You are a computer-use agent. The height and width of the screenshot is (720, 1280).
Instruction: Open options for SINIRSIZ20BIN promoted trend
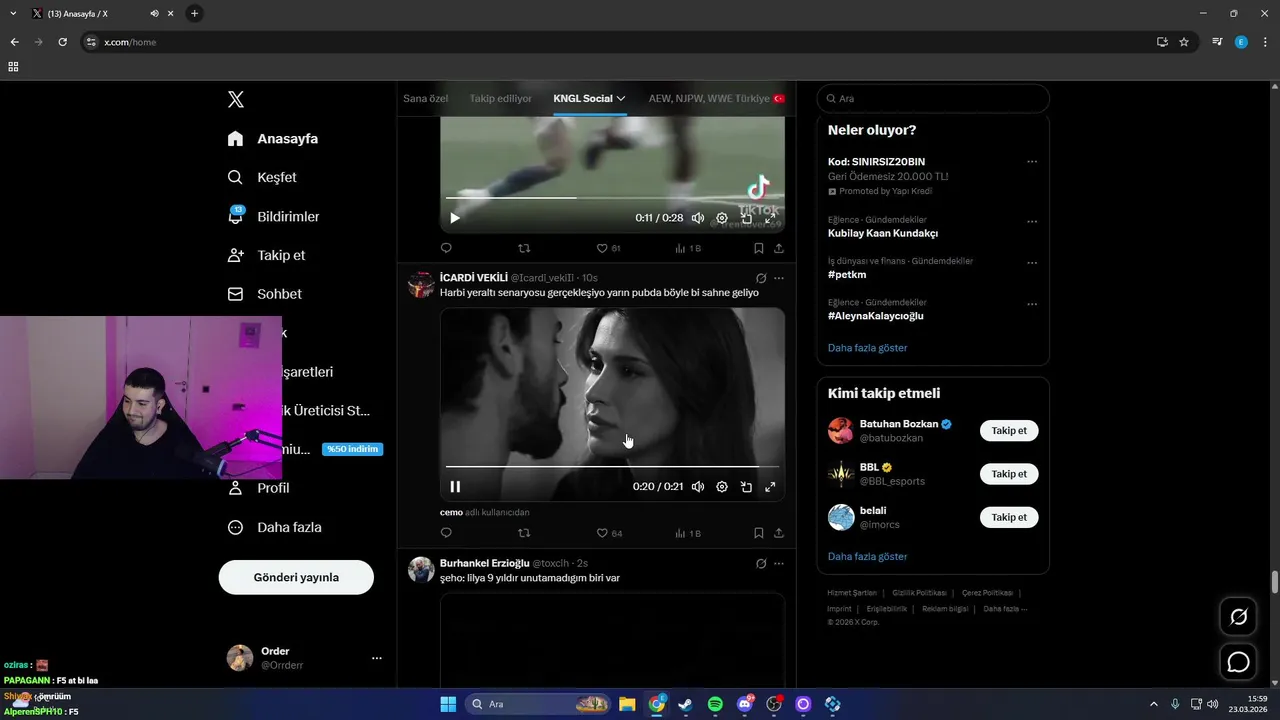1032,162
